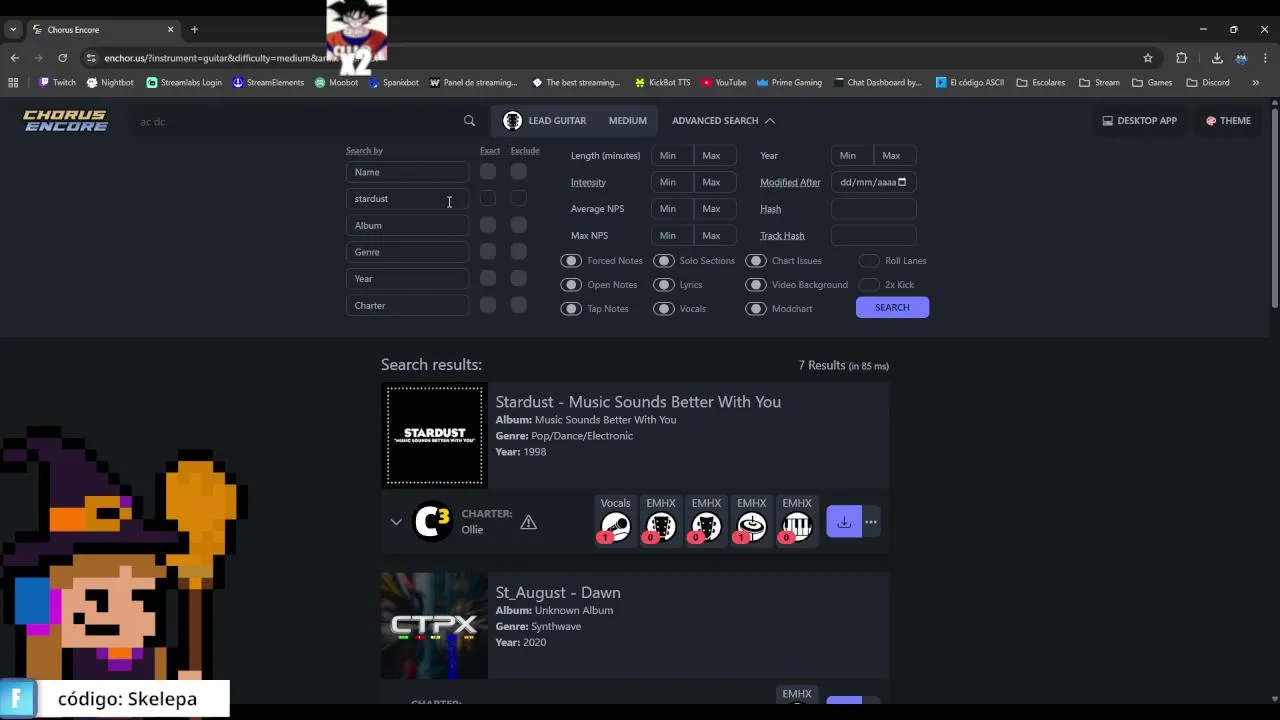
Task: Click the Theme button
Action: 1228,121
